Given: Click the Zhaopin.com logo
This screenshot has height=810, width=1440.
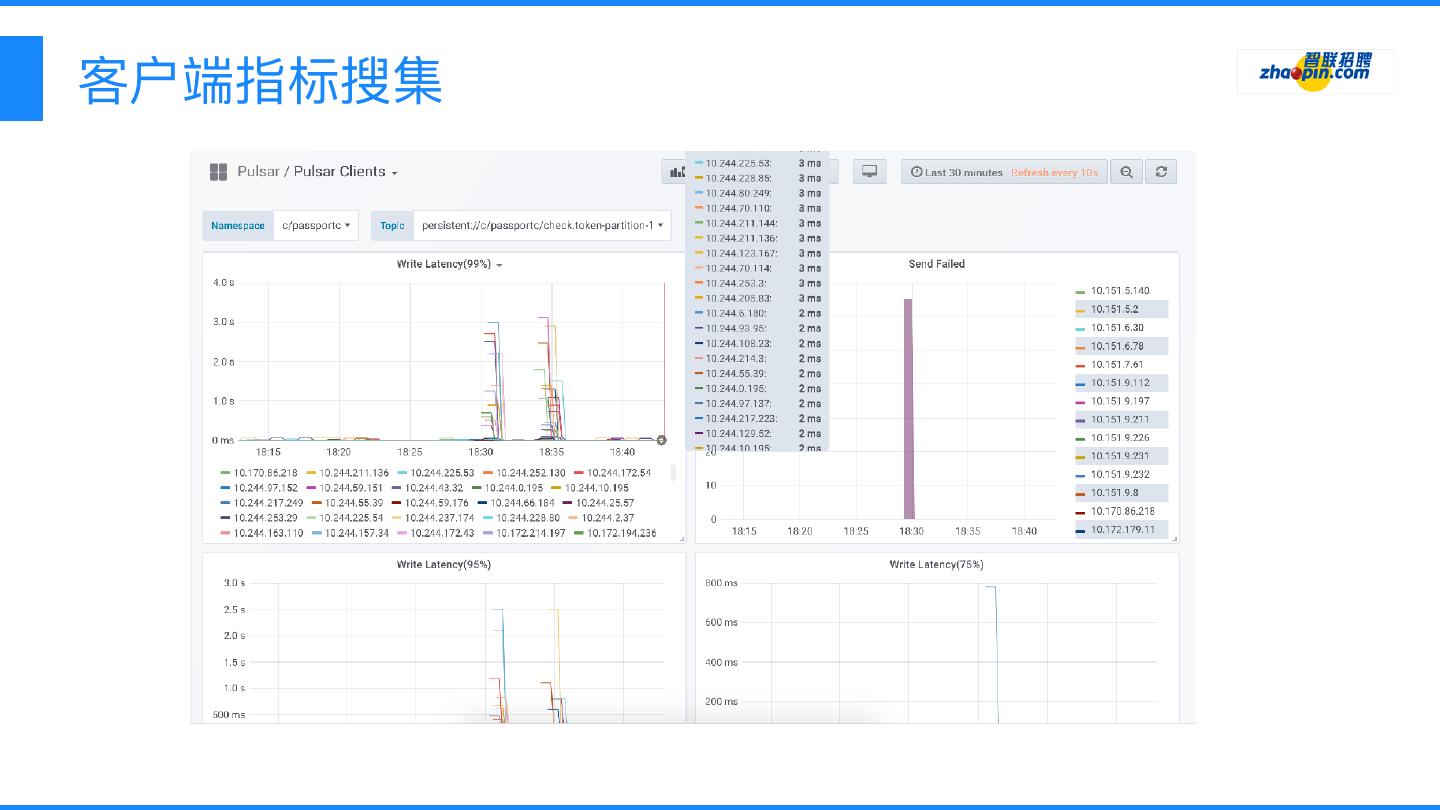Looking at the screenshot, I should [x=1314, y=71].
